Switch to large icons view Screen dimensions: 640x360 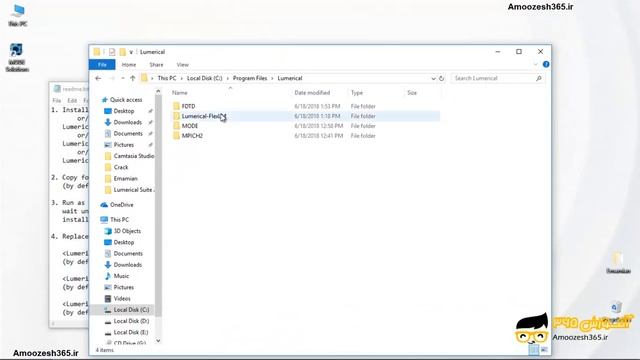click(x=544, y=350)
